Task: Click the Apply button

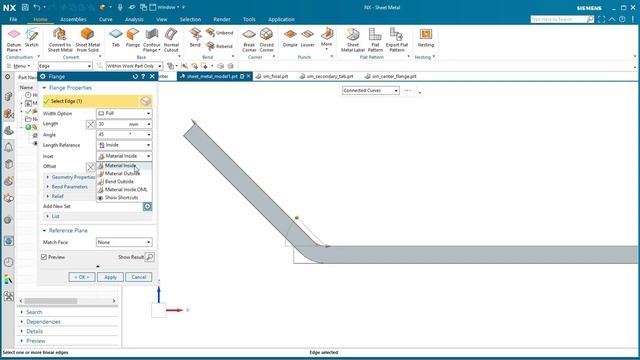Action: (110, 277)
